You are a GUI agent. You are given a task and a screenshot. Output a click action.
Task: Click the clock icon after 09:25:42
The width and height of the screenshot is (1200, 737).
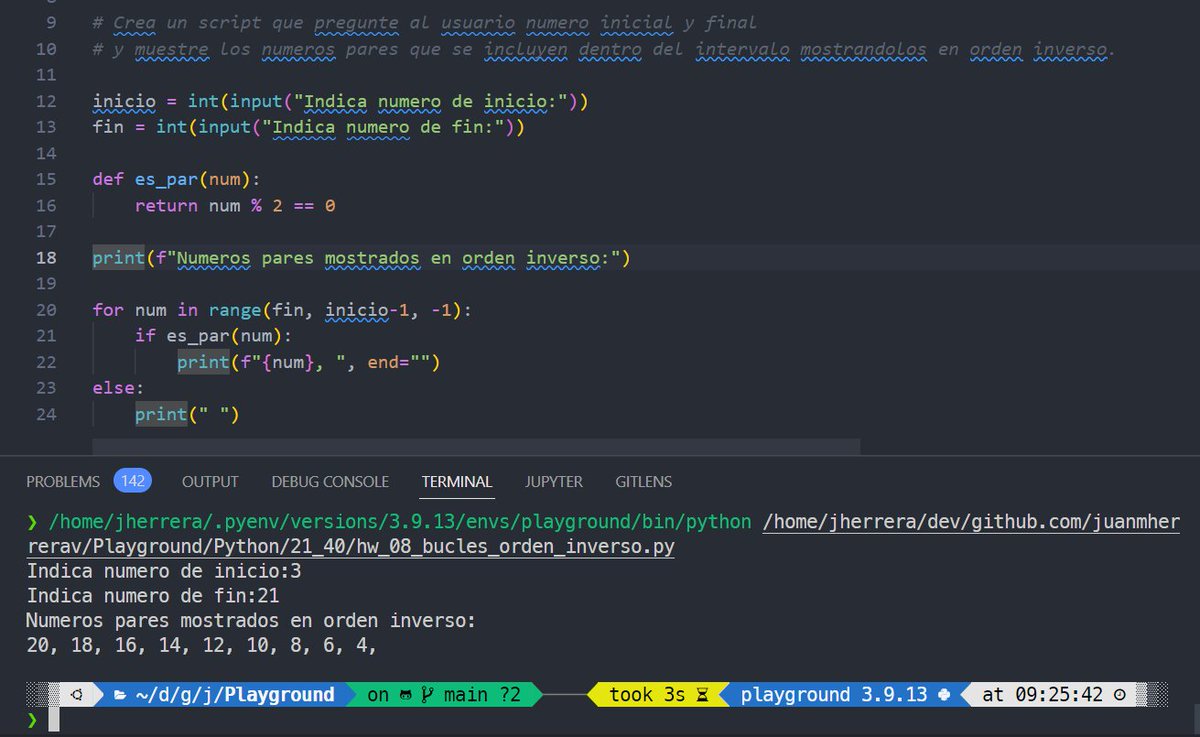(1119, 695)
